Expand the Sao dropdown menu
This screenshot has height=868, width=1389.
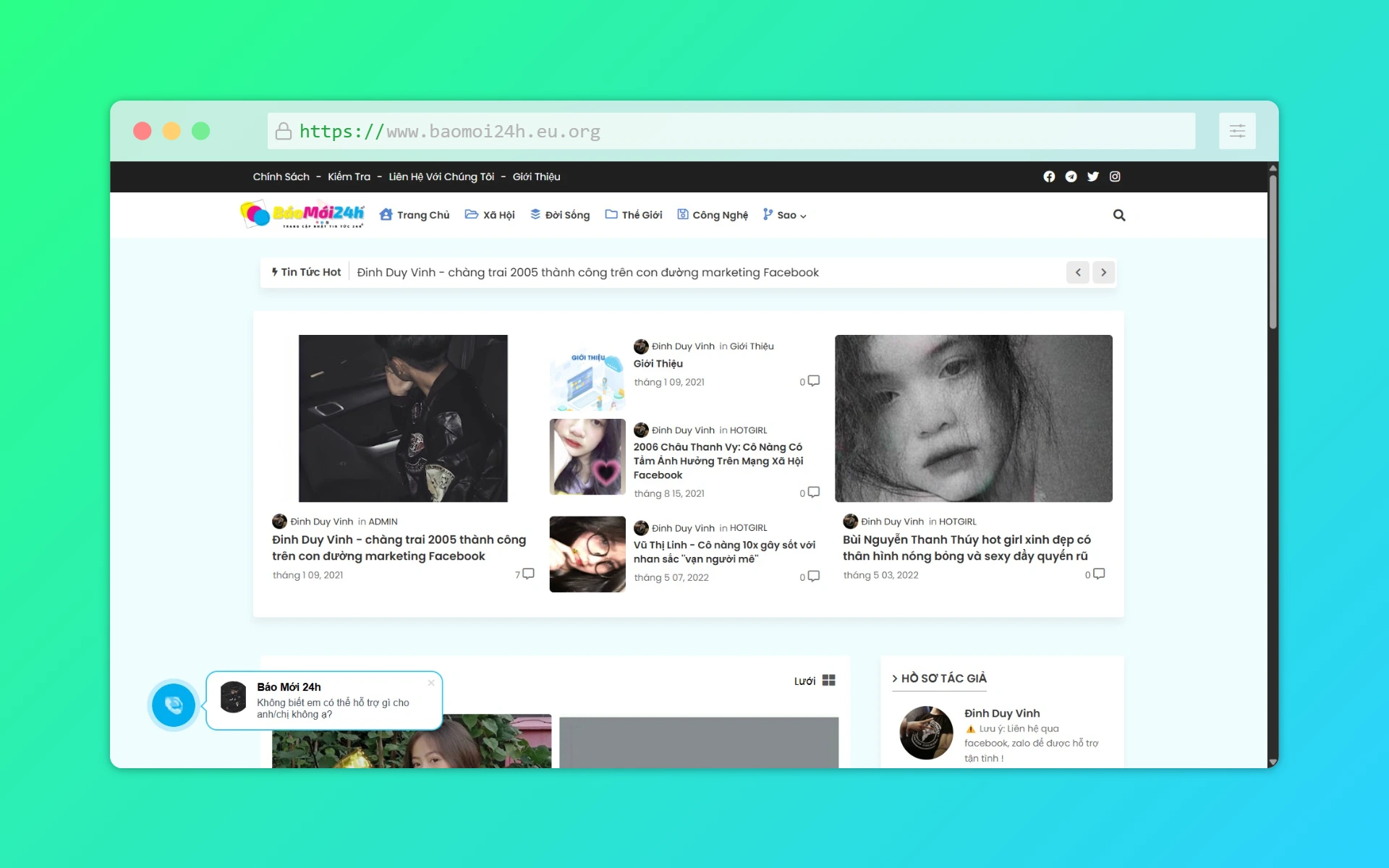pos(786,215)
